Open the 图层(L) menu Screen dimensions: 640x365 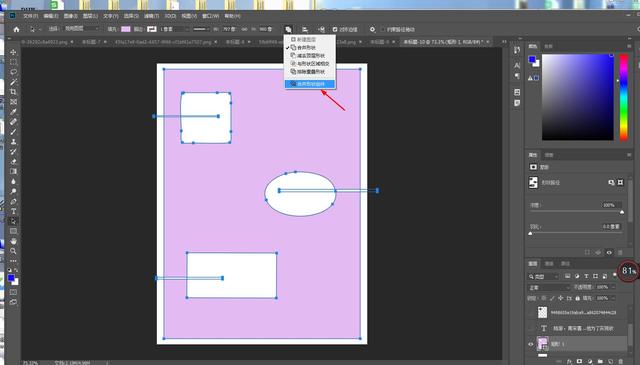coord(90,16)
